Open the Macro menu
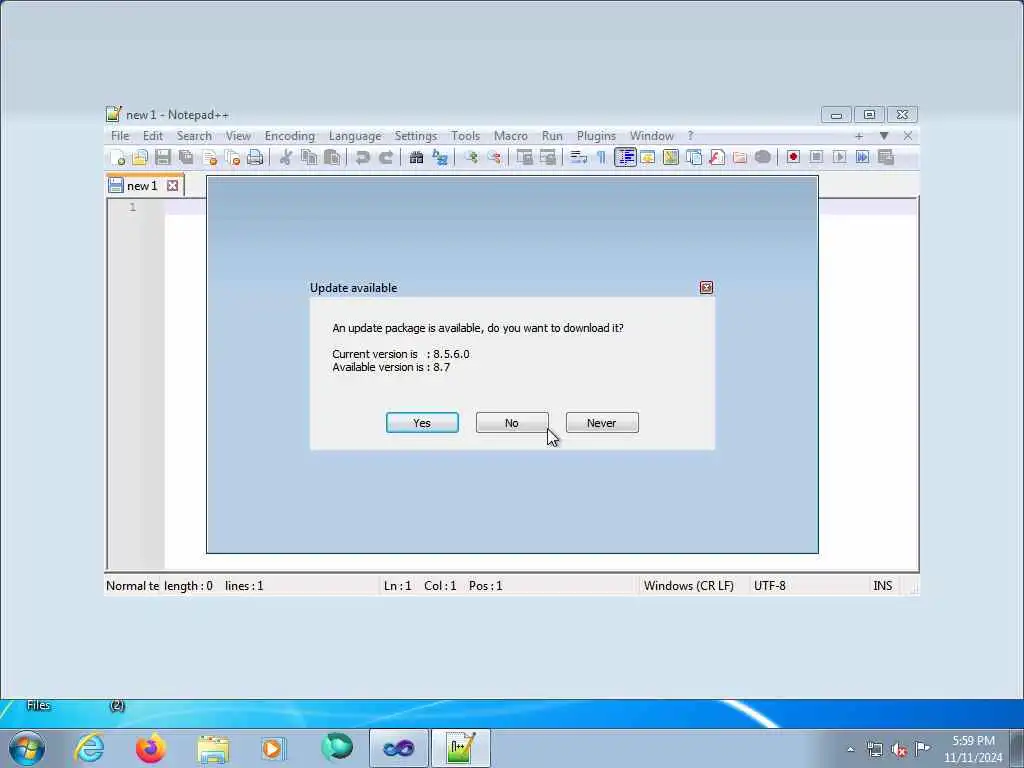Screen dimensions: 1024x768 coord(511,136)
